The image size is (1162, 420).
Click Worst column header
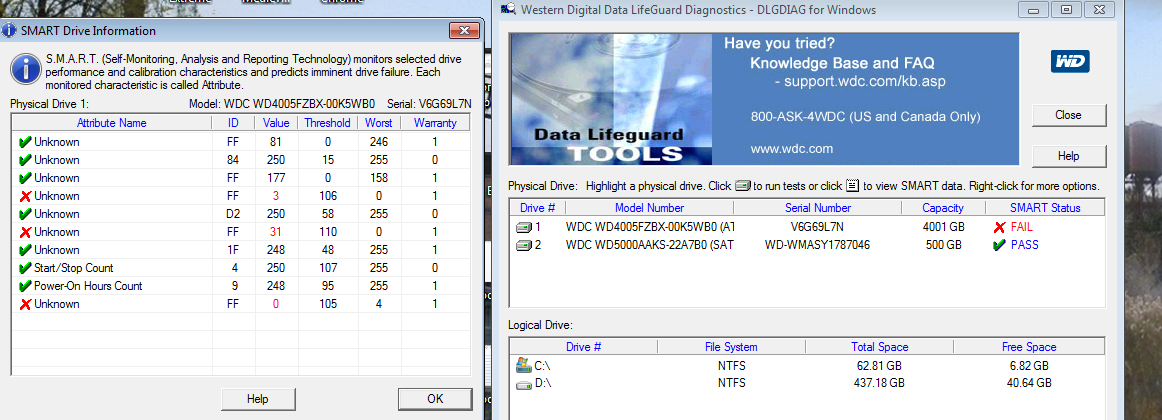click(x=379, y=123)
